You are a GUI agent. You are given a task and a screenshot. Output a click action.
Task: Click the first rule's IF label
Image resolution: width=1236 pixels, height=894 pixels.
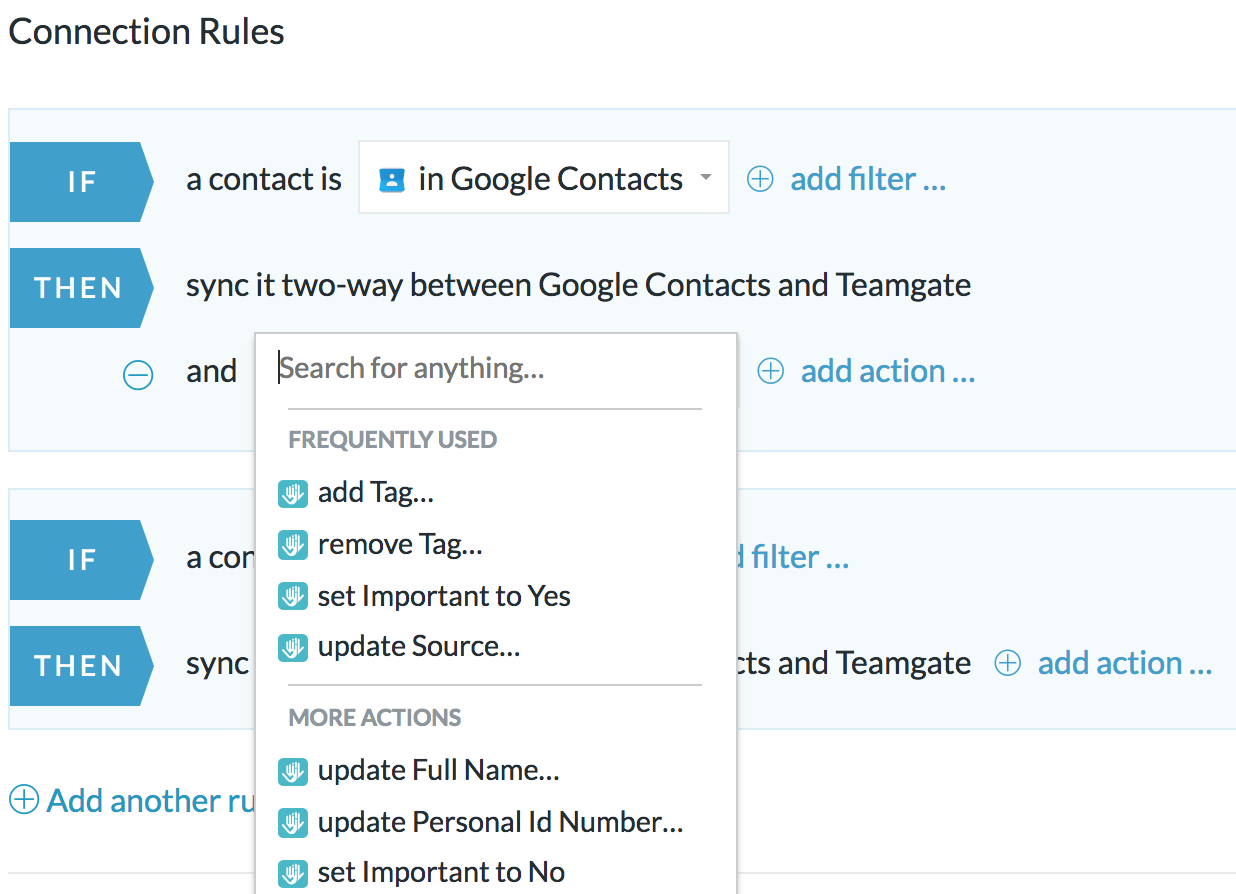click(81, 181)
